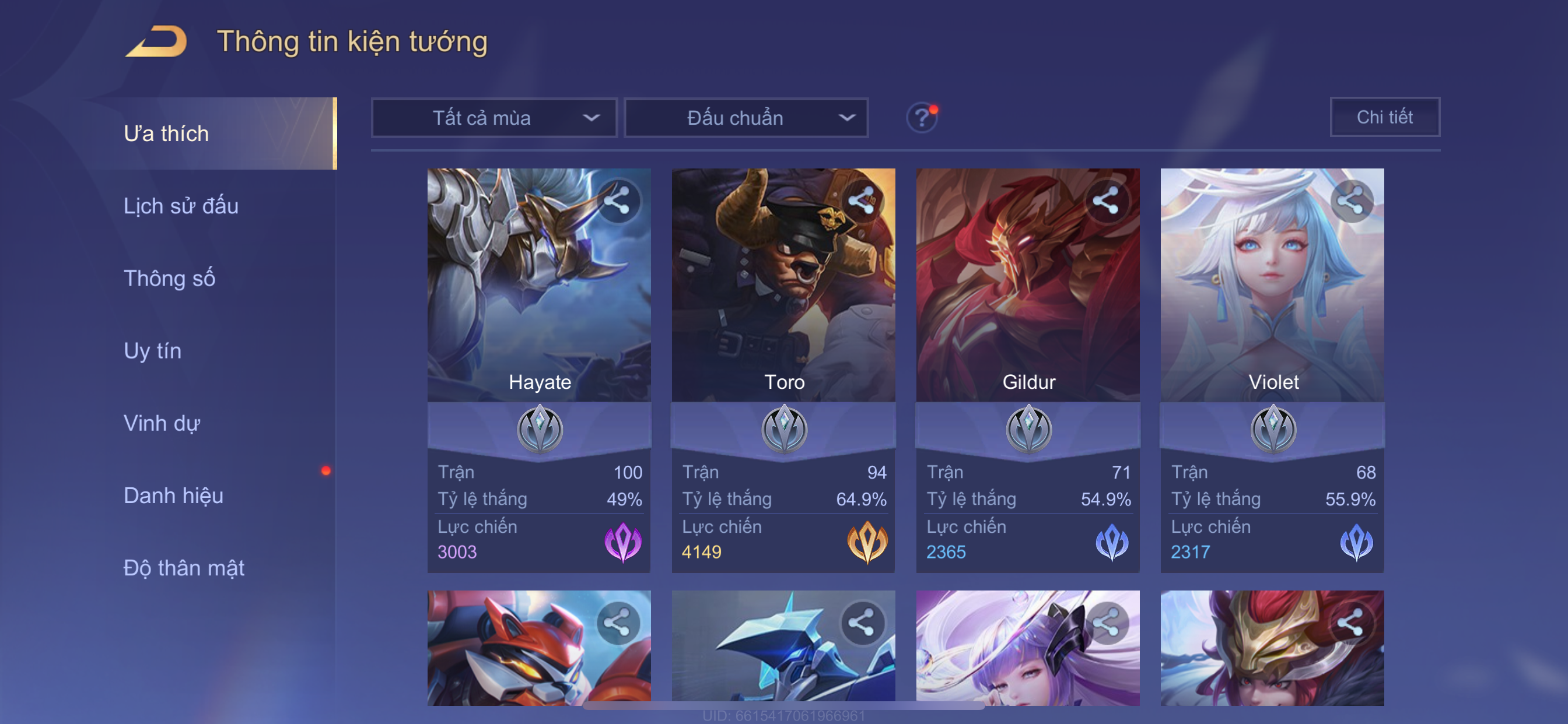Viewport: 1568px width, 724px height.
Task: Expand the Tất cả mùa season dropdown
Action: pyautogui.click(x=494, y=117)
